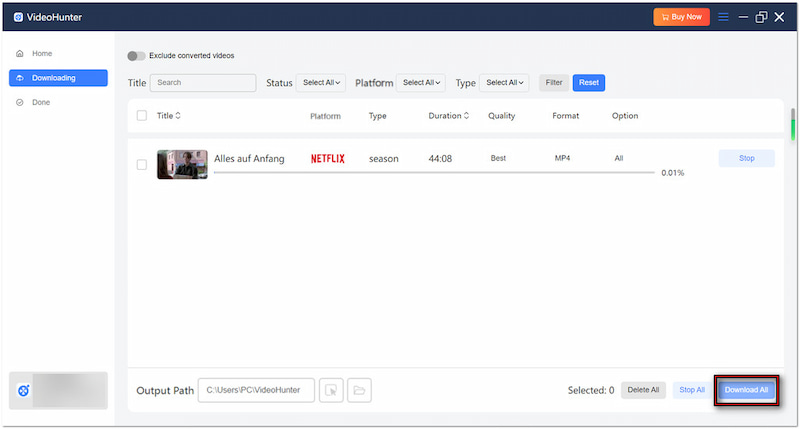Expand the Type Select All dropdown
Image resolution: width=800 pixels, height=429 pixels.
pyautogui.click(x=504, y=83)
